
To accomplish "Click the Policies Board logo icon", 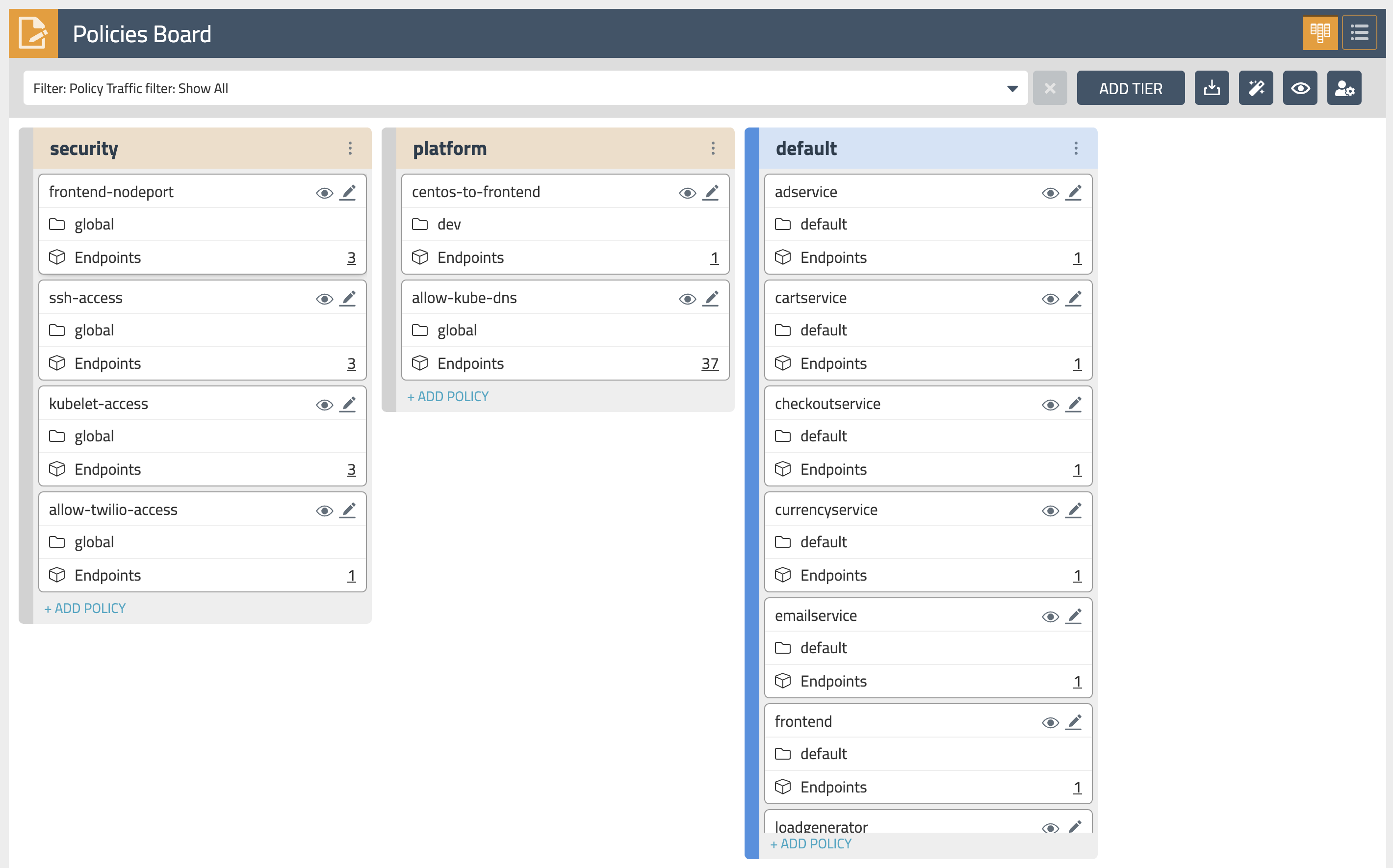I will 33,33.
